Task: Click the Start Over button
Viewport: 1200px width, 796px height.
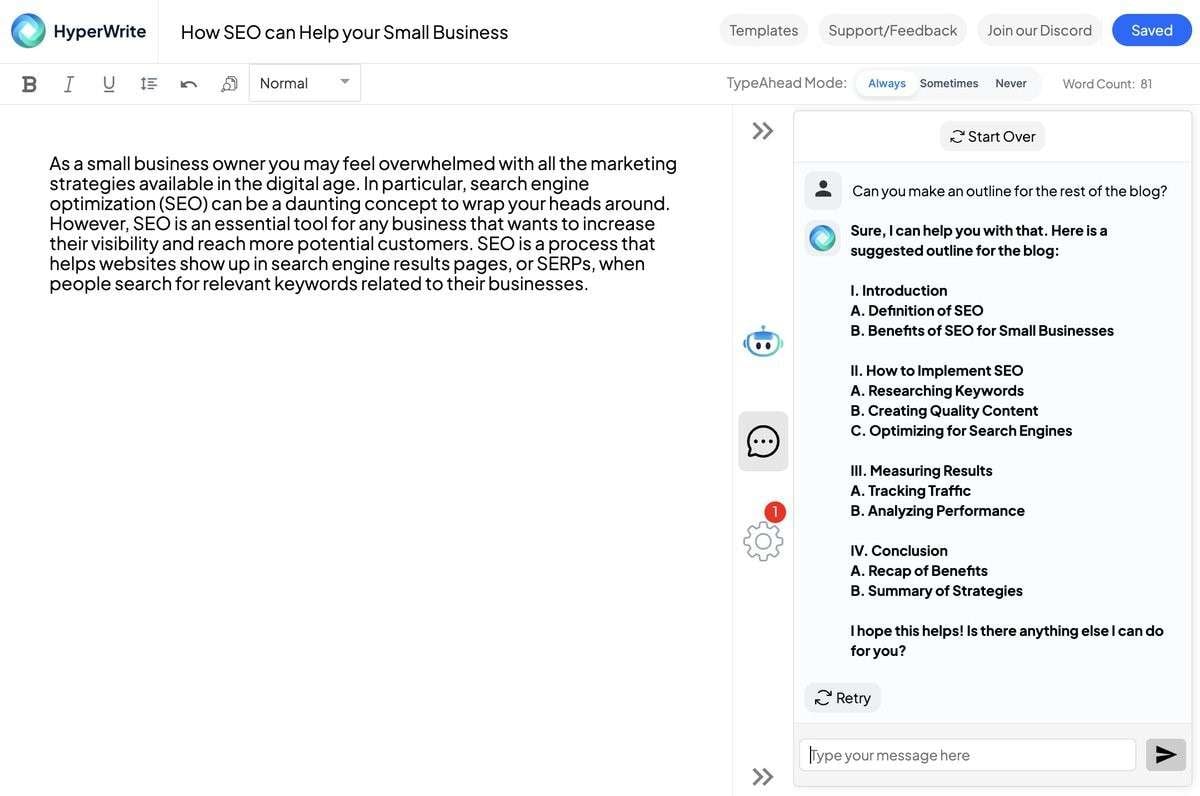Action: point(992,136)
